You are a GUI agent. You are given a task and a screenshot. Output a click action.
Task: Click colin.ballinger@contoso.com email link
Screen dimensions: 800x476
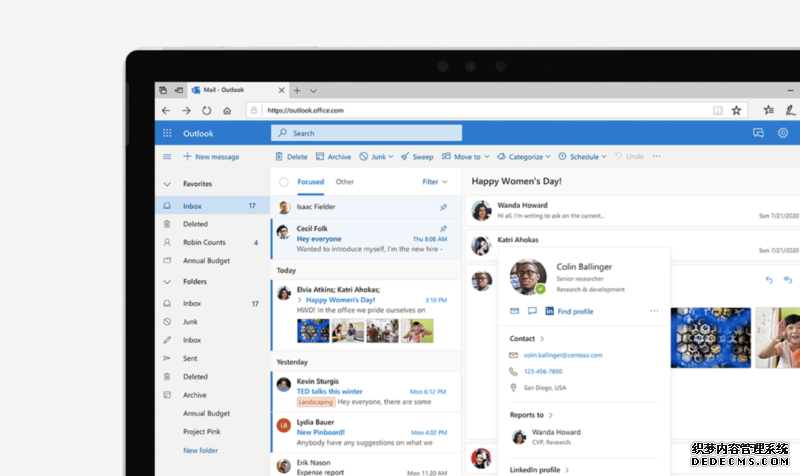point(563,355)
